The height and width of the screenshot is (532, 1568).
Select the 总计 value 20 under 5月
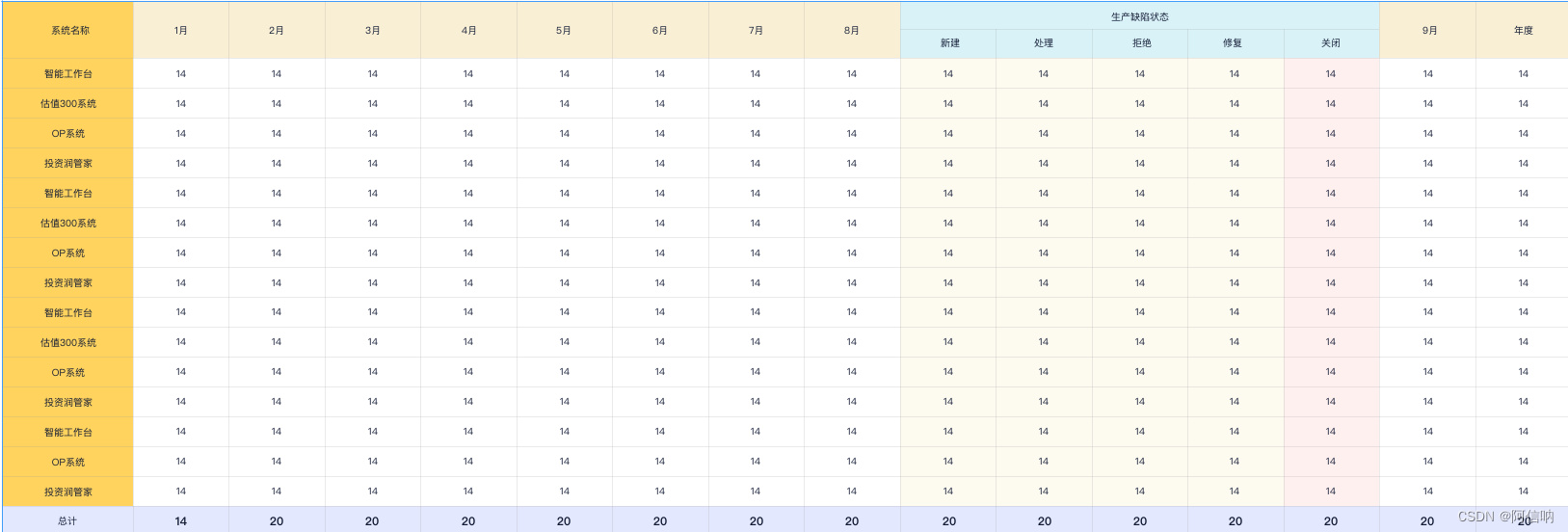(564, 520)
